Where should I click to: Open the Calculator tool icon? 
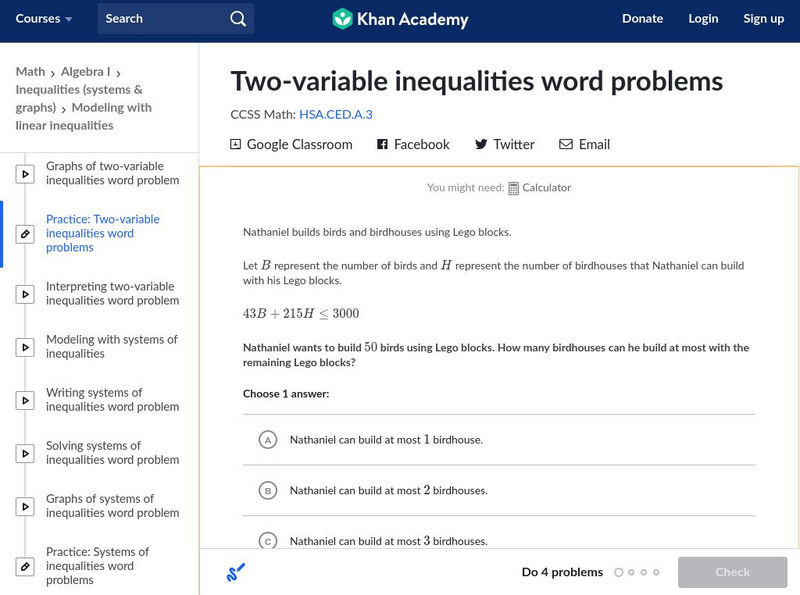pyautogui.click(x=514, y=188)
